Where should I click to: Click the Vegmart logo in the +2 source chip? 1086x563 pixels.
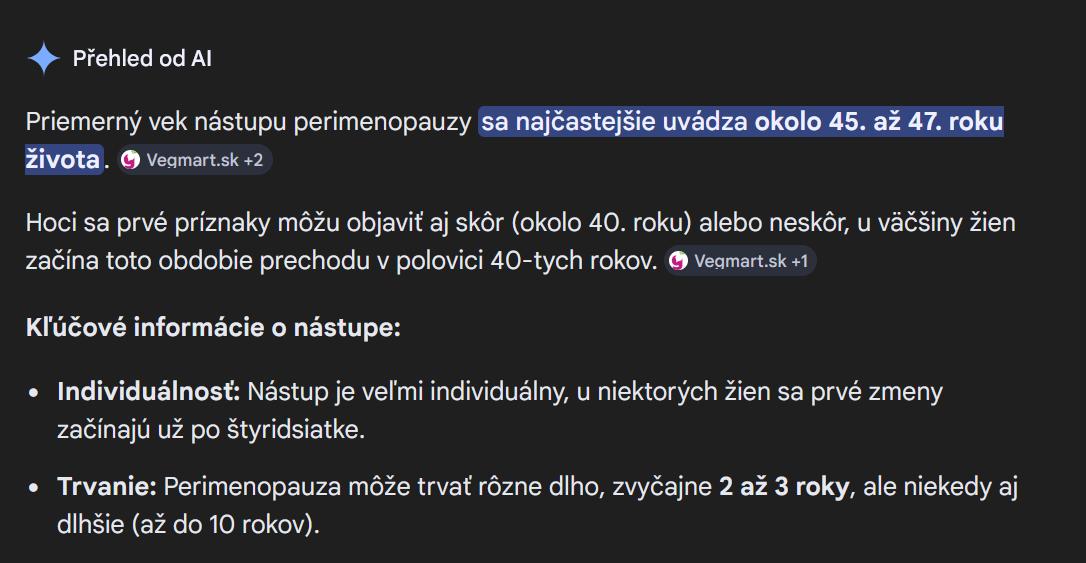(132, 160)
